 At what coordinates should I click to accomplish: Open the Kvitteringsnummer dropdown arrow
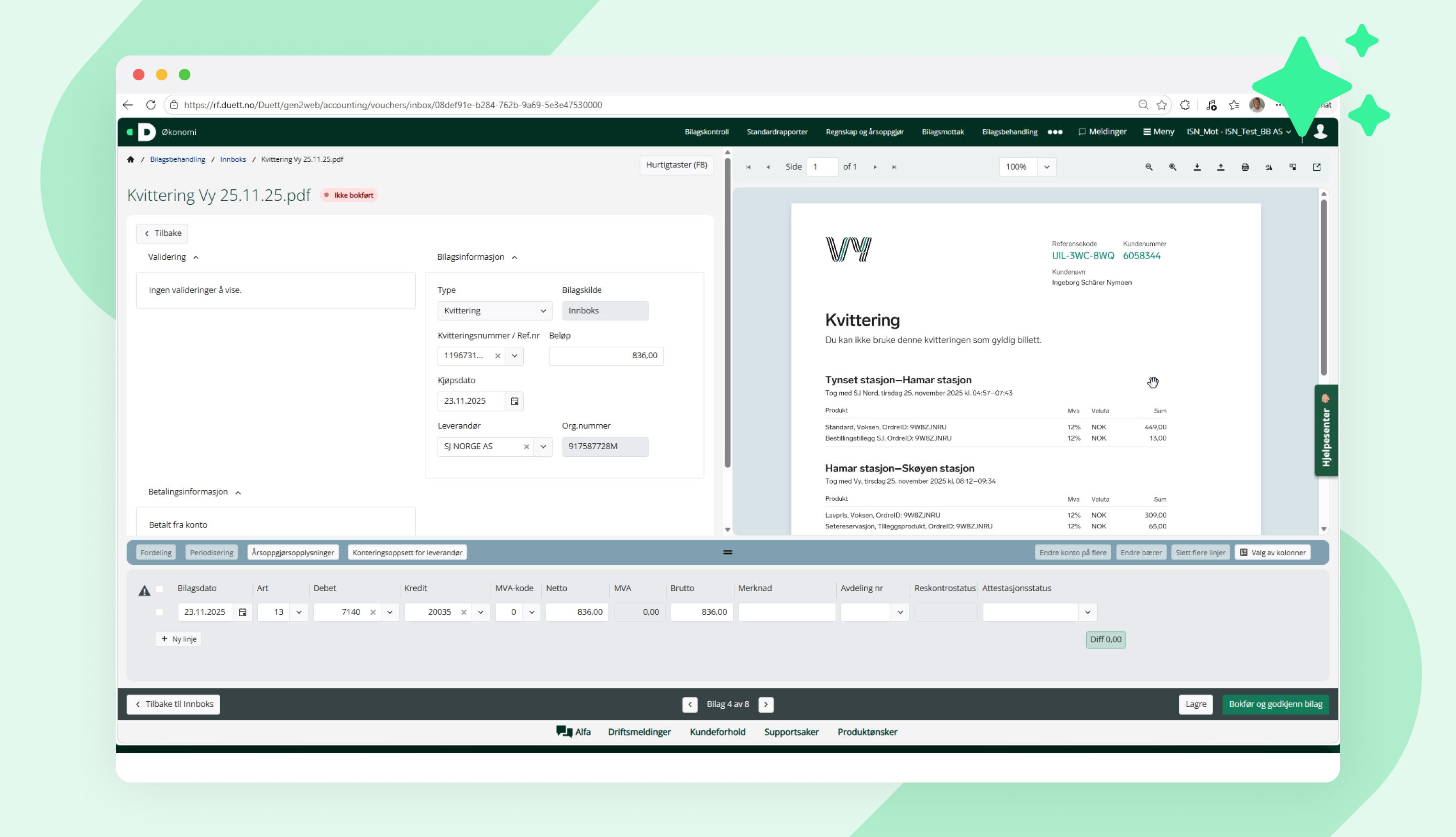coord(515,356)
